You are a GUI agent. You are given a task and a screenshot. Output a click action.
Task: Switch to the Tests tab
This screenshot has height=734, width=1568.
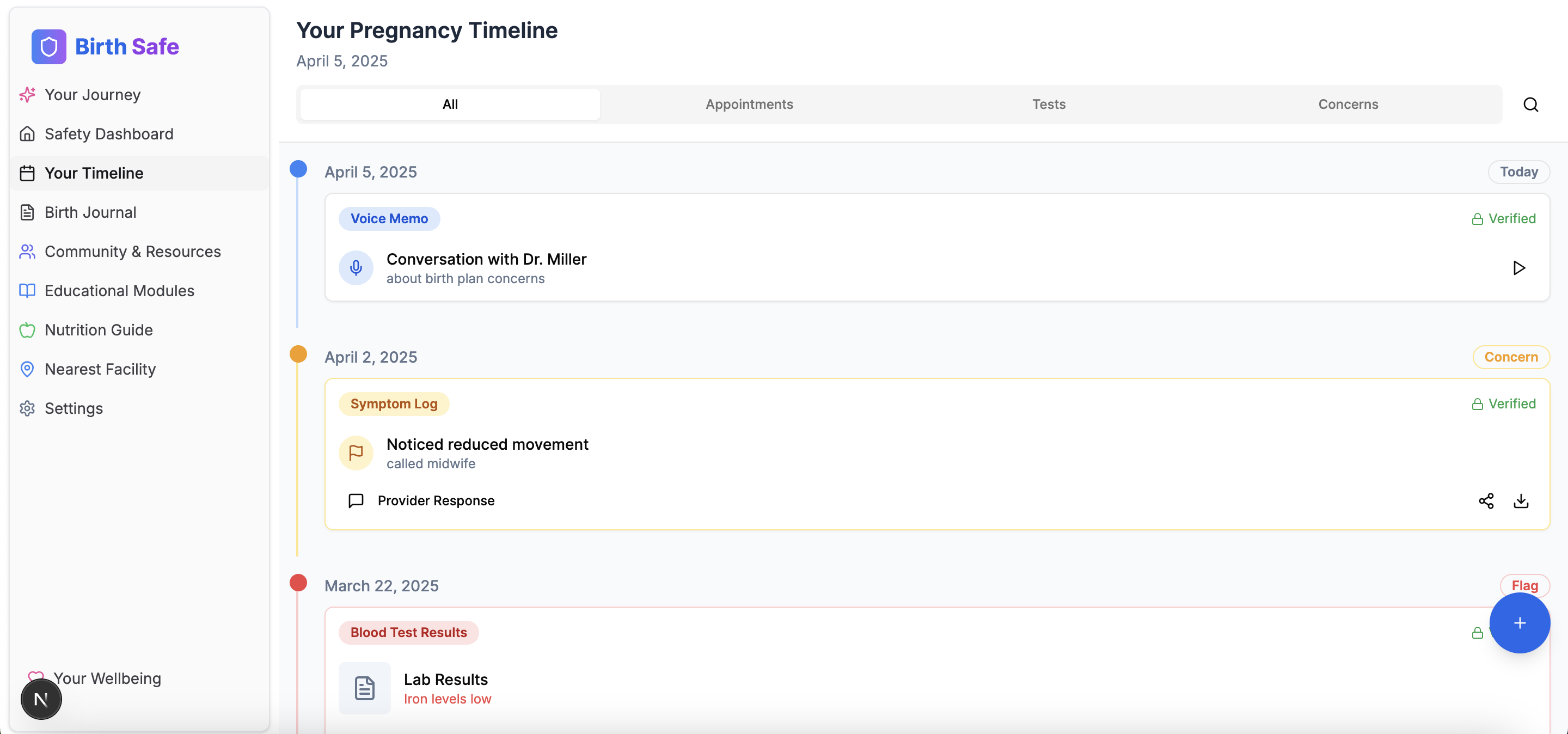(x=1048, y=105)
